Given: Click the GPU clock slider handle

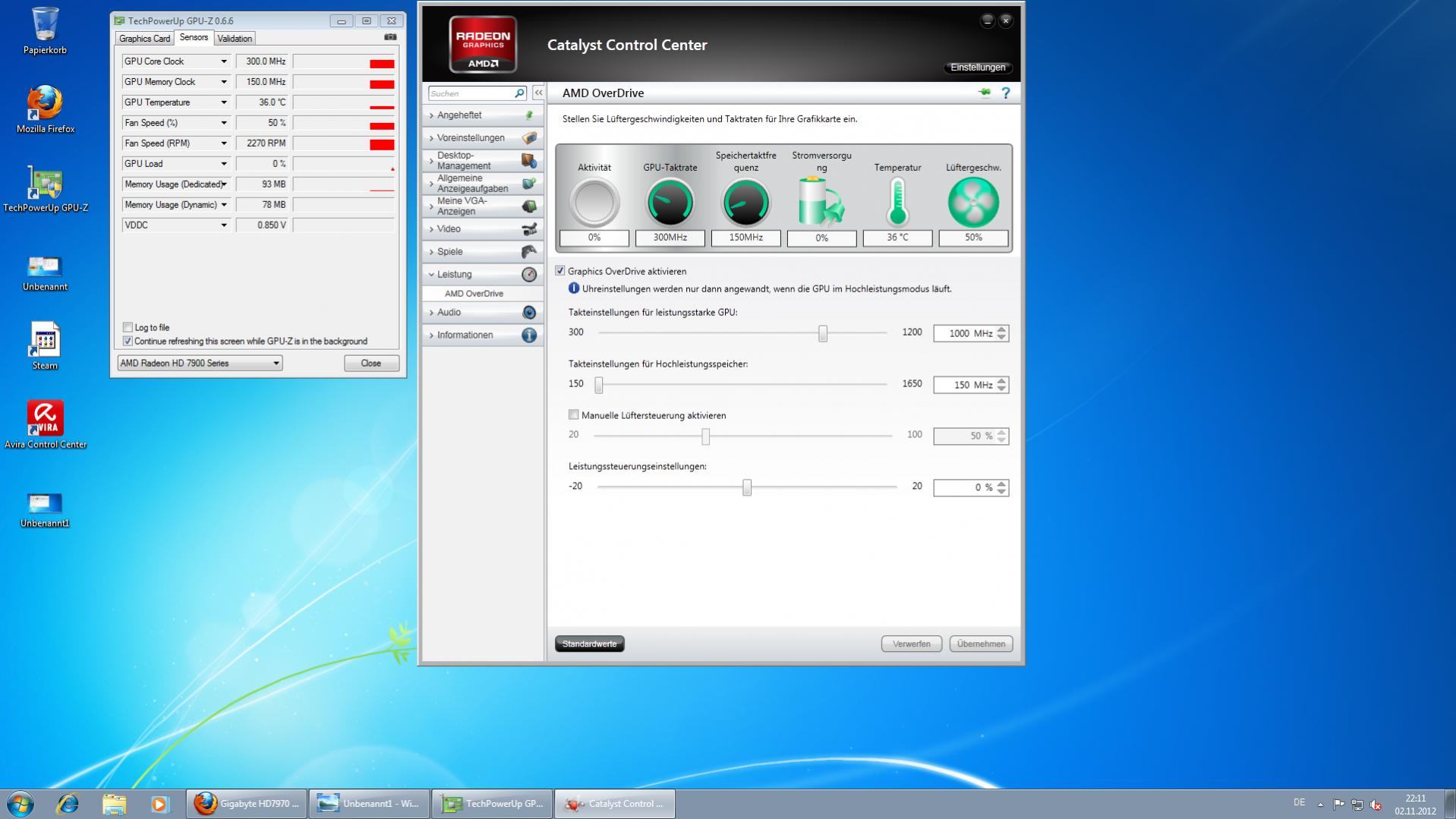Looking at the screenshot, I should coord(823,333).
